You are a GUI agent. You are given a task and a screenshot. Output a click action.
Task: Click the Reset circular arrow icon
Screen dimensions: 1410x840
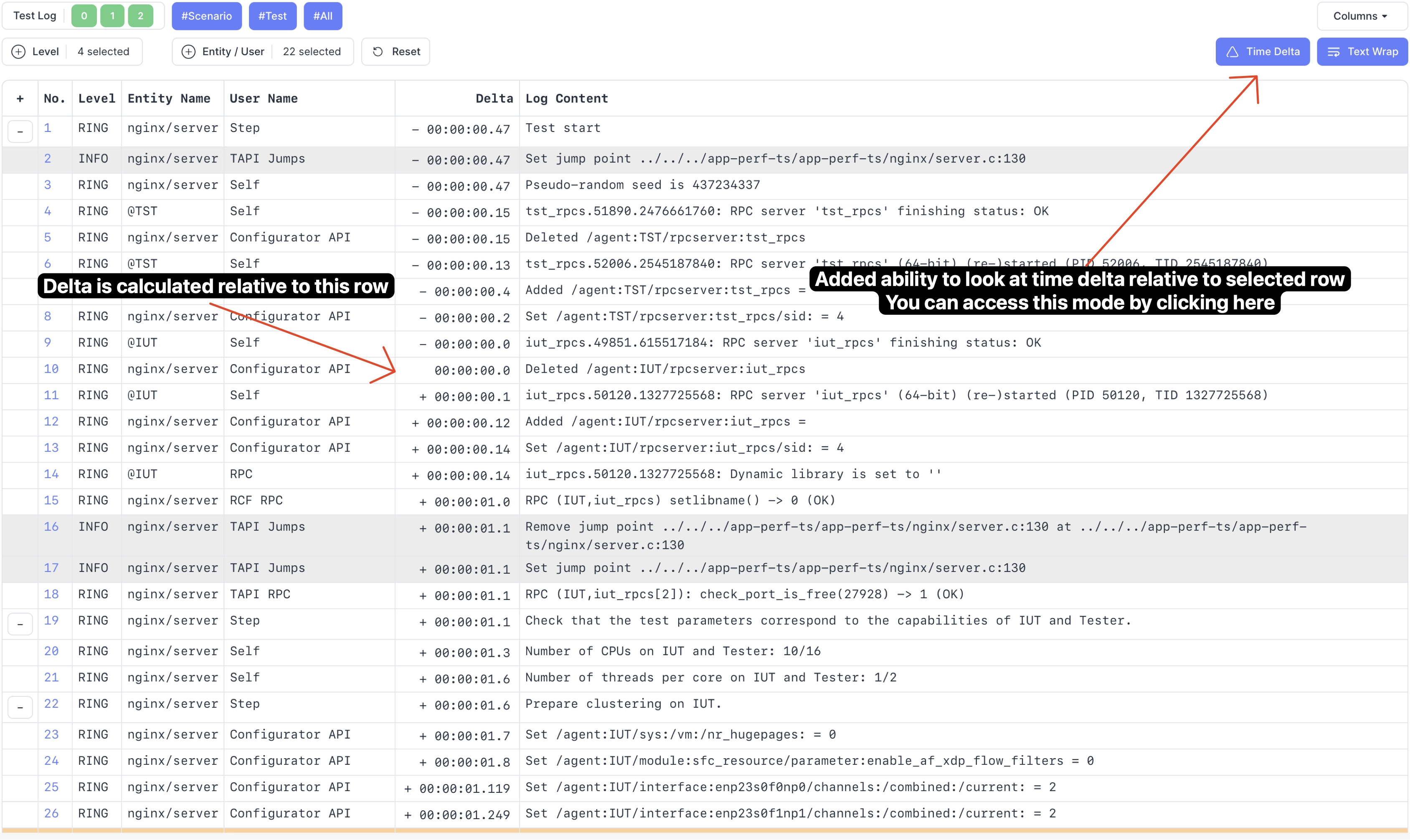click(x=378, y=51)
